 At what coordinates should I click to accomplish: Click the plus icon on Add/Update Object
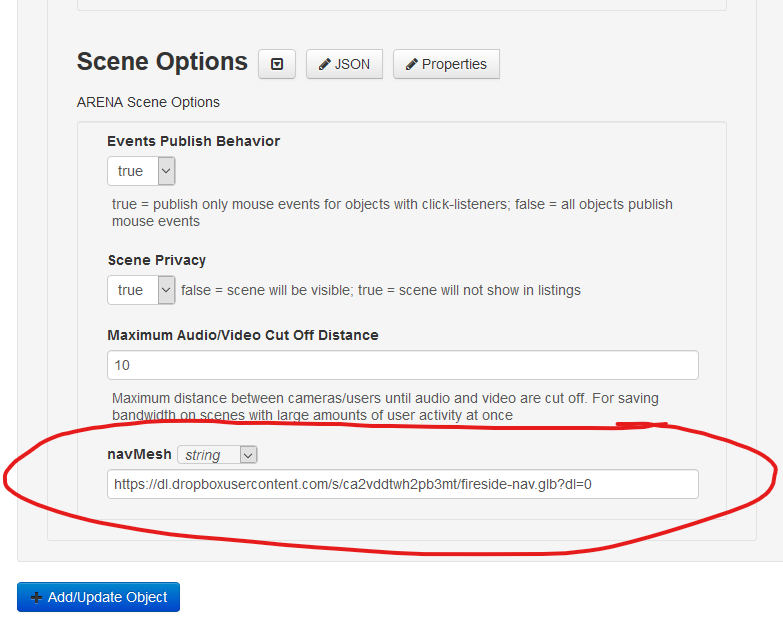[36, 597]
